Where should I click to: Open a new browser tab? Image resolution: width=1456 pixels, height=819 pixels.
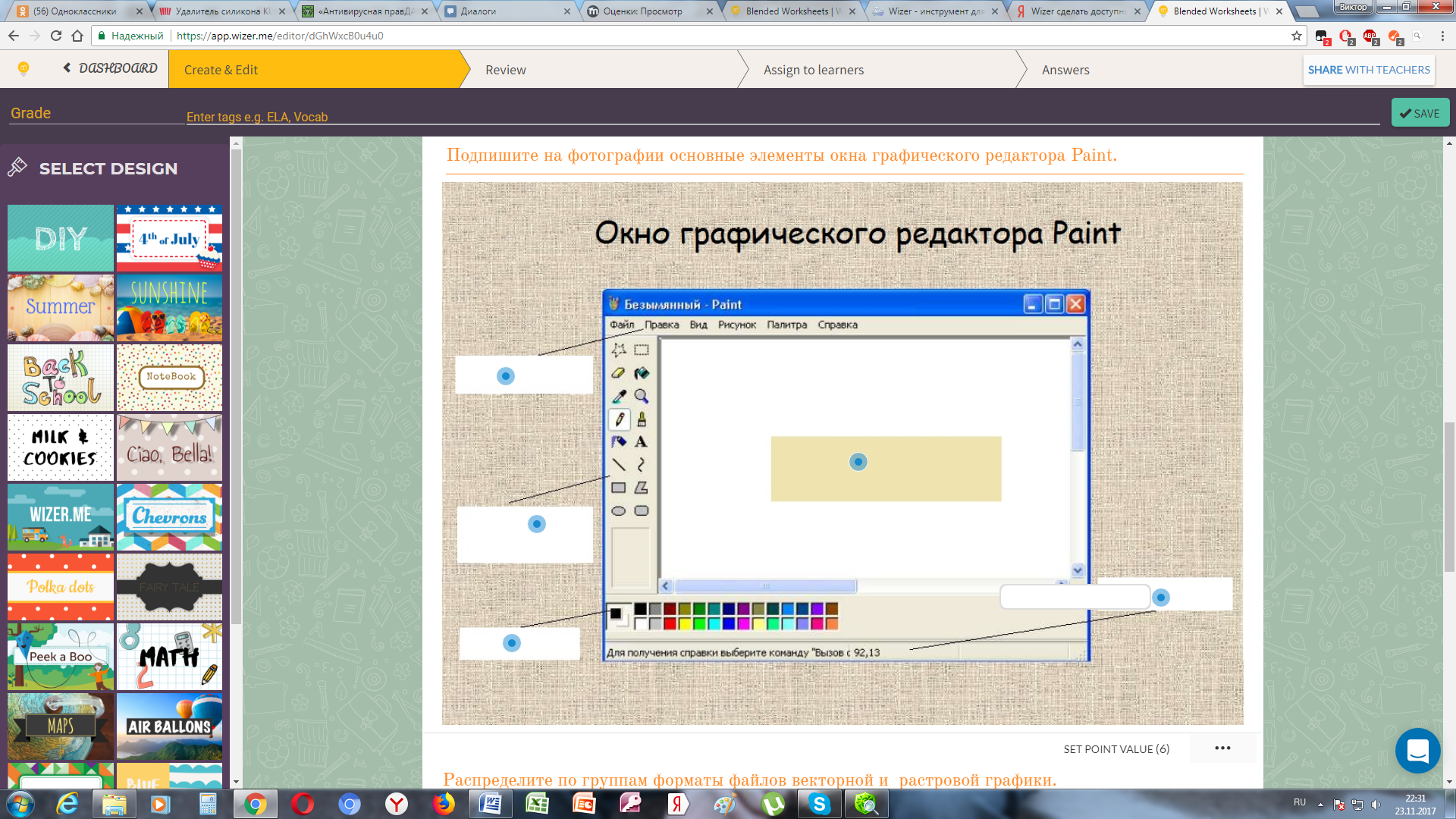pos(1307,12)
